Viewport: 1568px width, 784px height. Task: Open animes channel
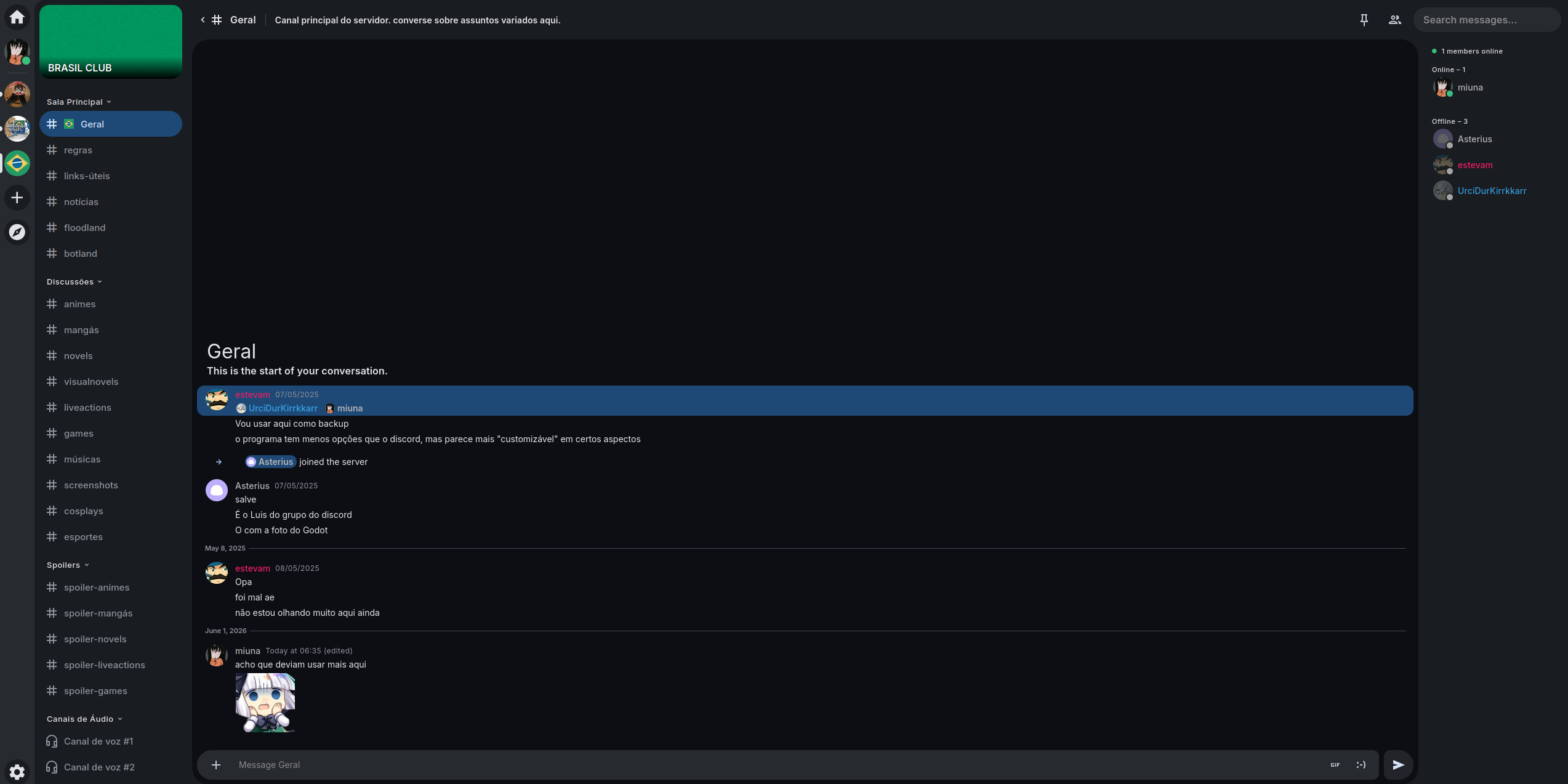(111, 304)
